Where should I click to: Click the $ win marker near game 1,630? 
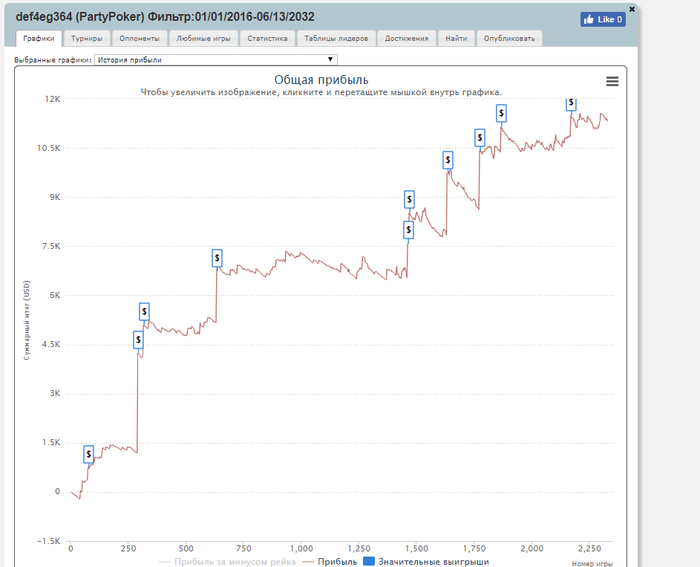(448, 160)
